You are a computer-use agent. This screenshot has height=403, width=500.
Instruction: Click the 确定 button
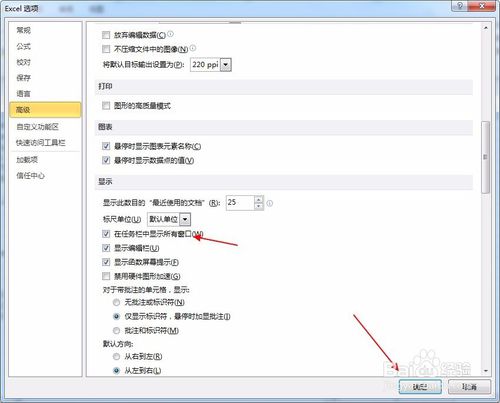point(420,387)
